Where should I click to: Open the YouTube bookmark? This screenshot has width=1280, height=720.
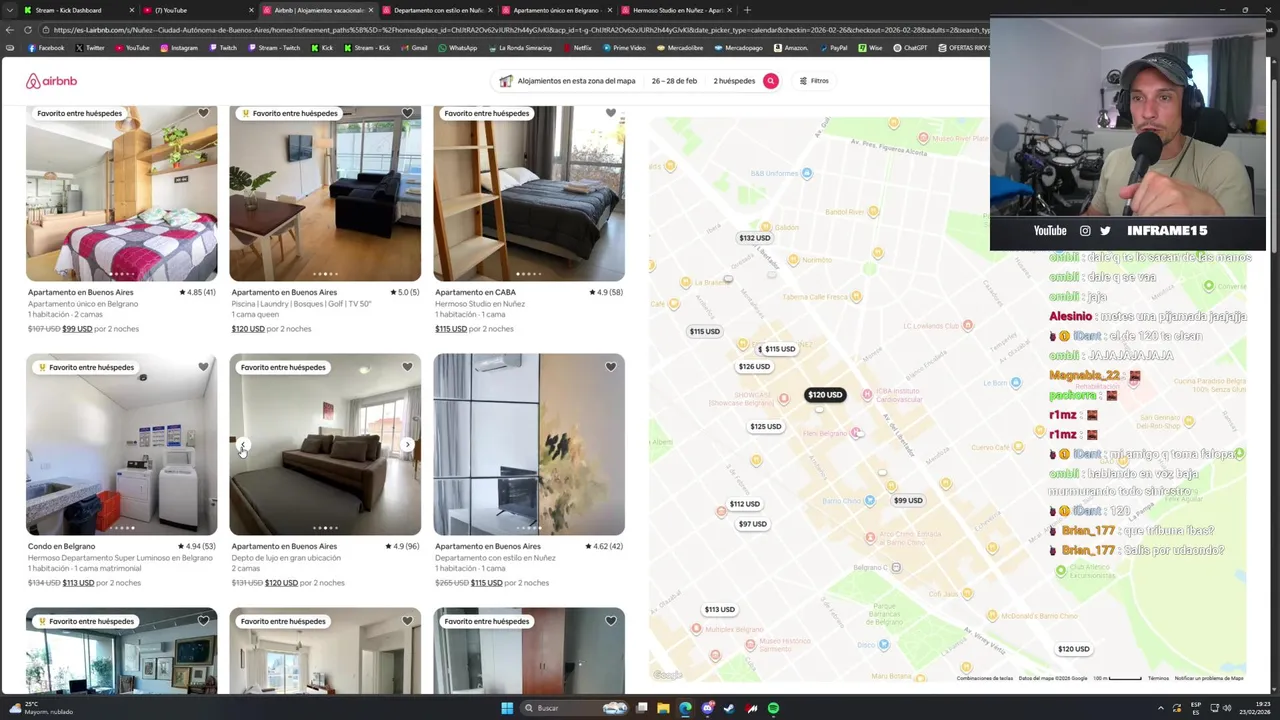pos(132,48)
